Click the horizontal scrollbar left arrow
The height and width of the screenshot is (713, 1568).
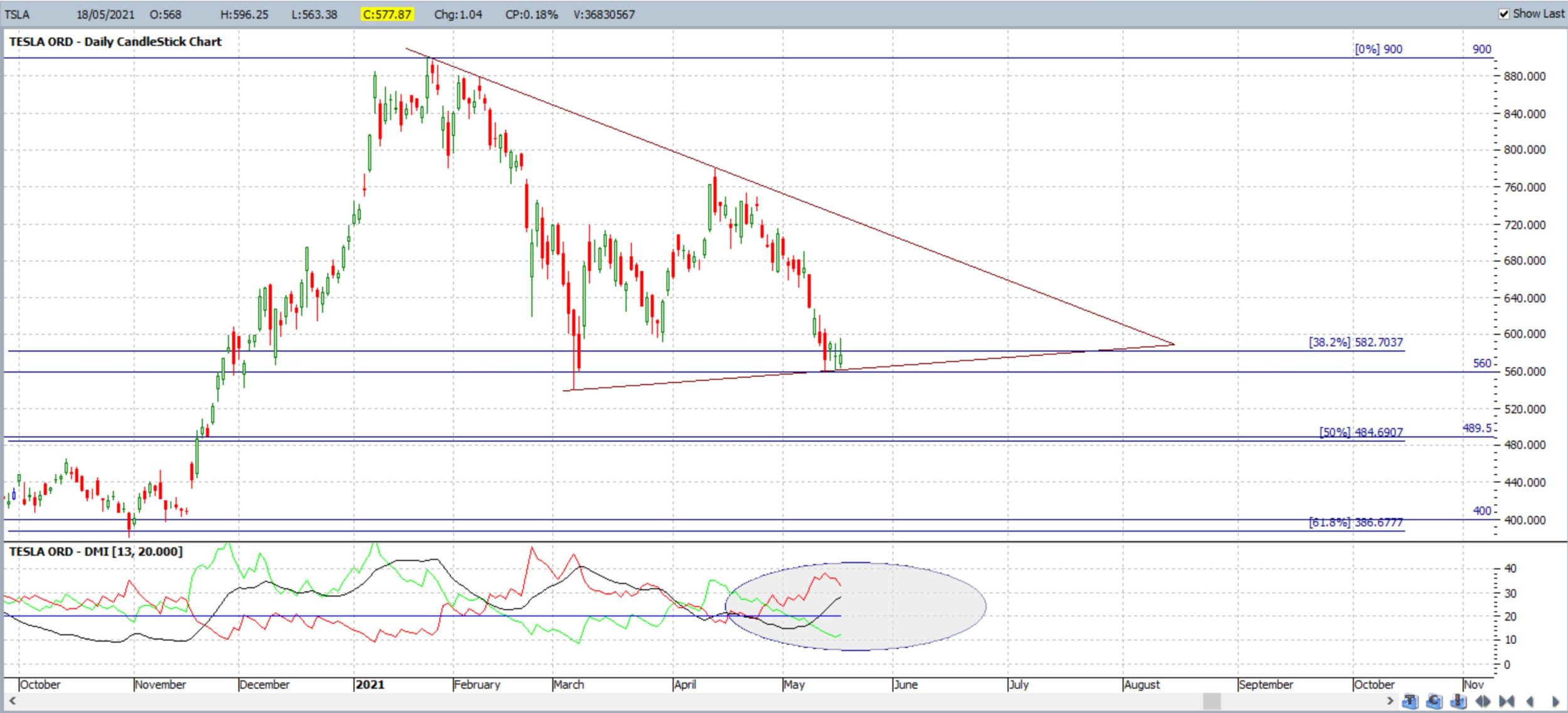pyautogui.click(x=12, y=700)
